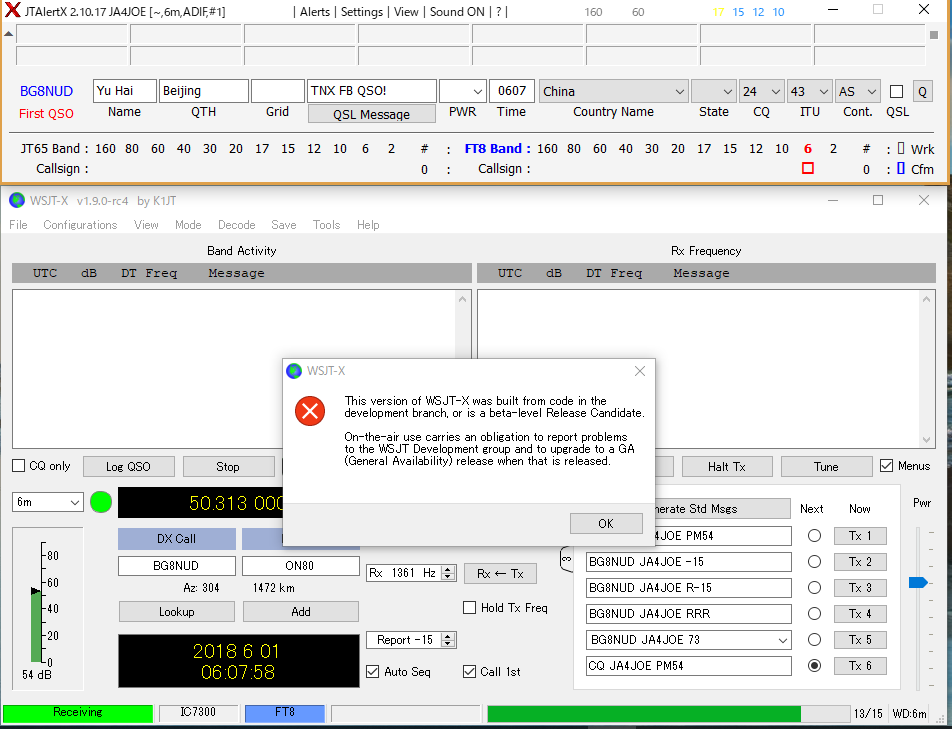Click the Pwr slider handle
The width and height of the screenshot is (952, 729).
click(x=917, y=582)
